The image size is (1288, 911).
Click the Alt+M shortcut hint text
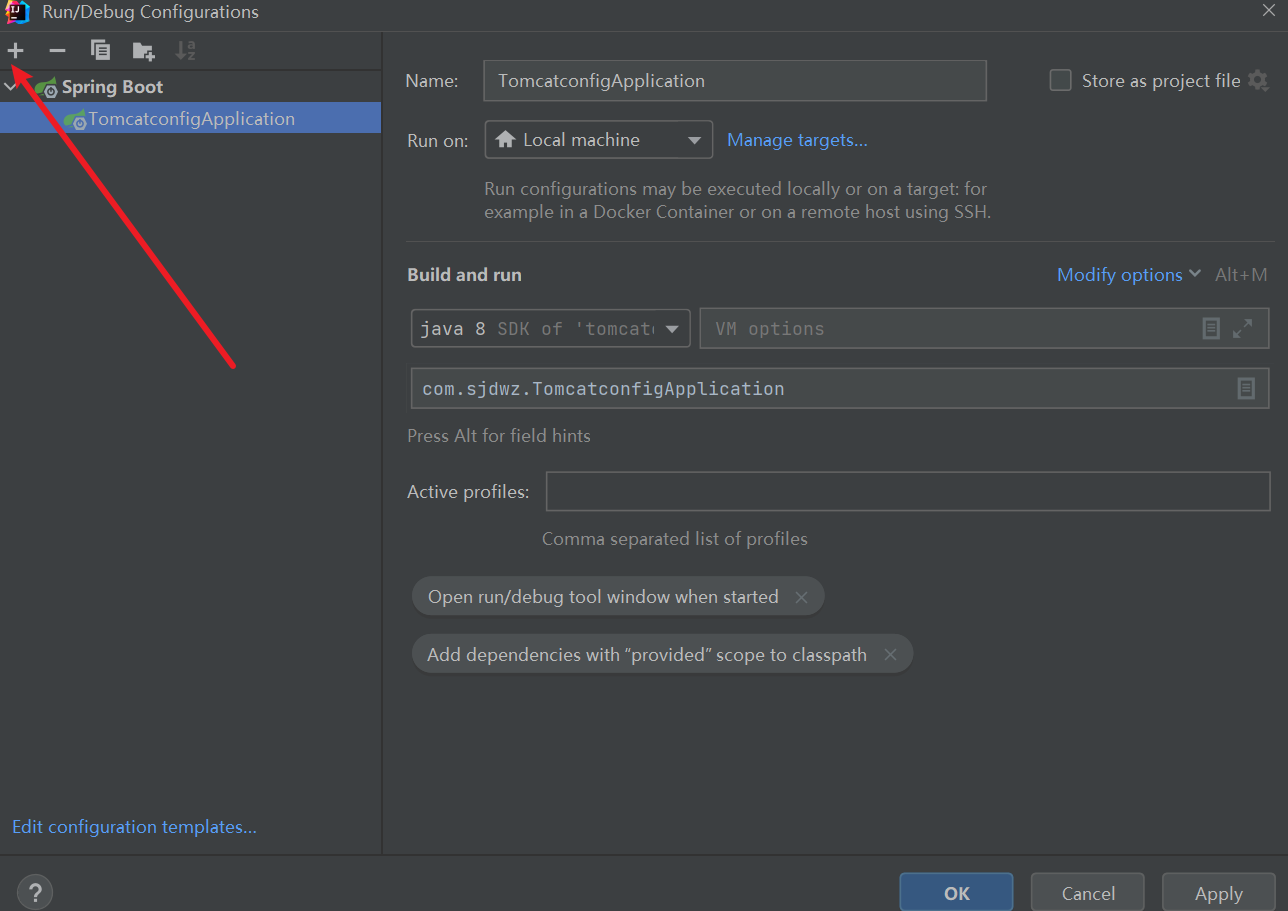tap(1241, 275)
